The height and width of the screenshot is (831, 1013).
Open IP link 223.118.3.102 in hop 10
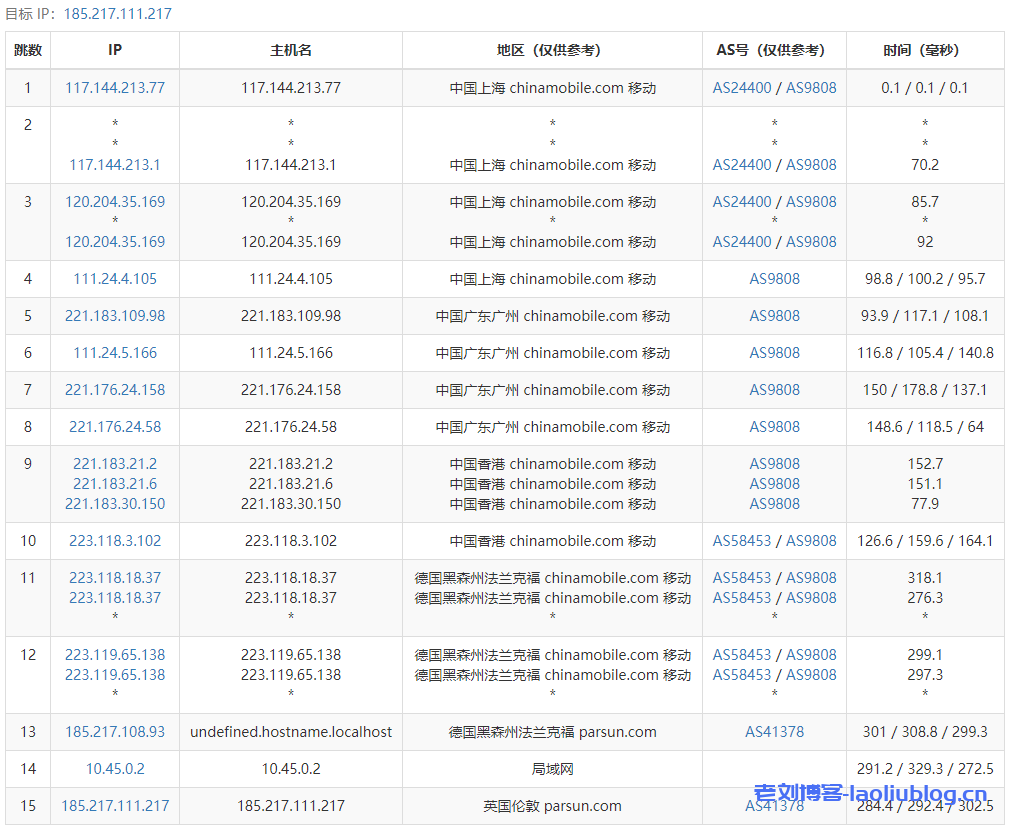pos(115,541)
